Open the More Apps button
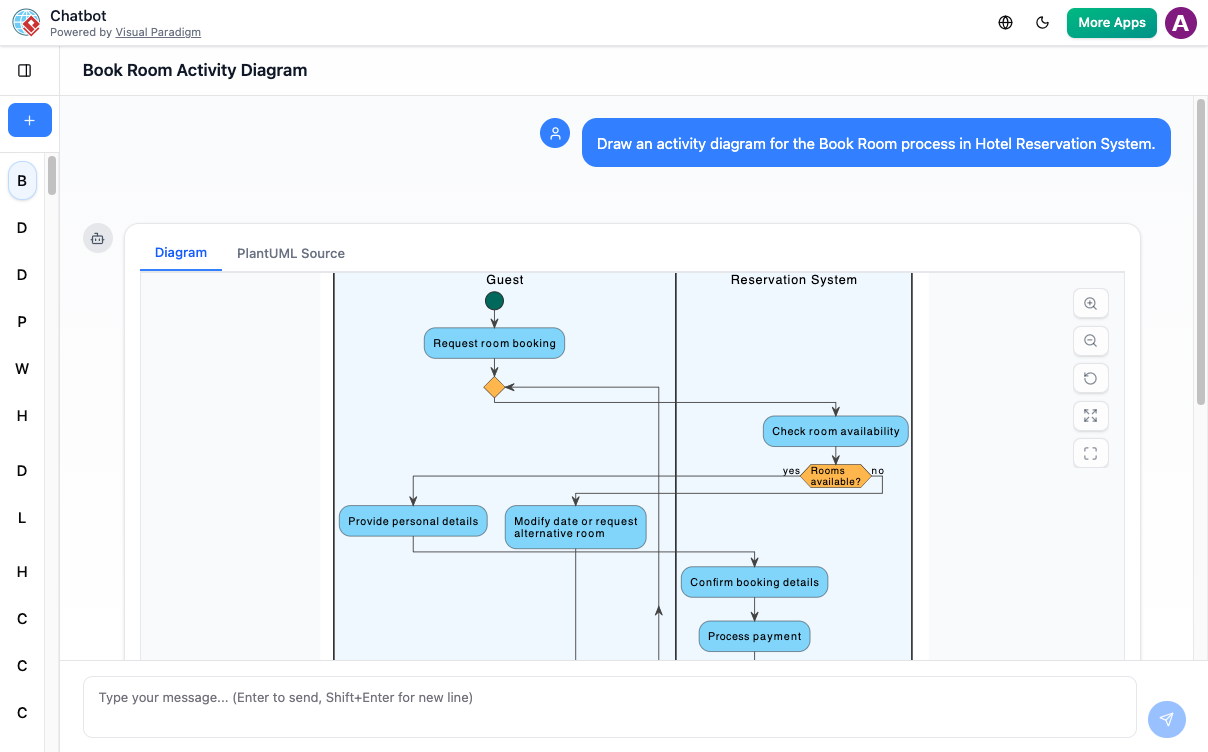 [1111, 23]
